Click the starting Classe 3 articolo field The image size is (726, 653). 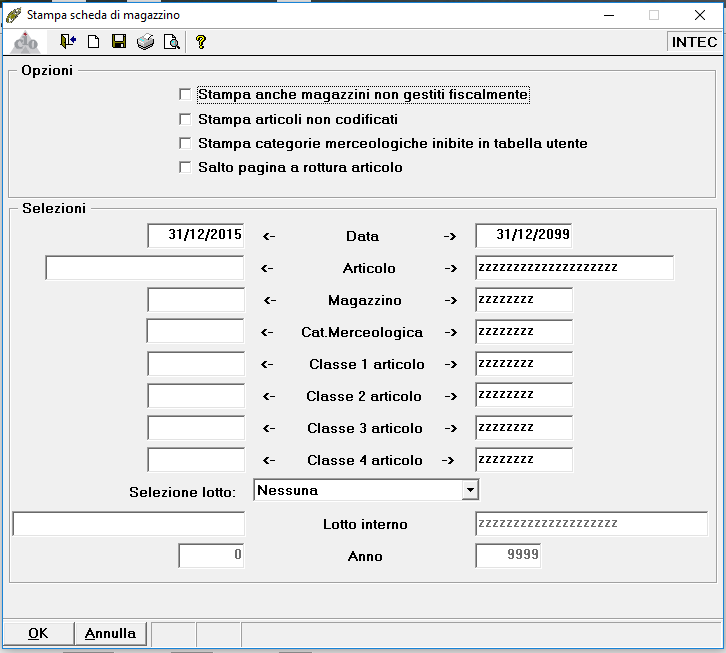point(196,427)
